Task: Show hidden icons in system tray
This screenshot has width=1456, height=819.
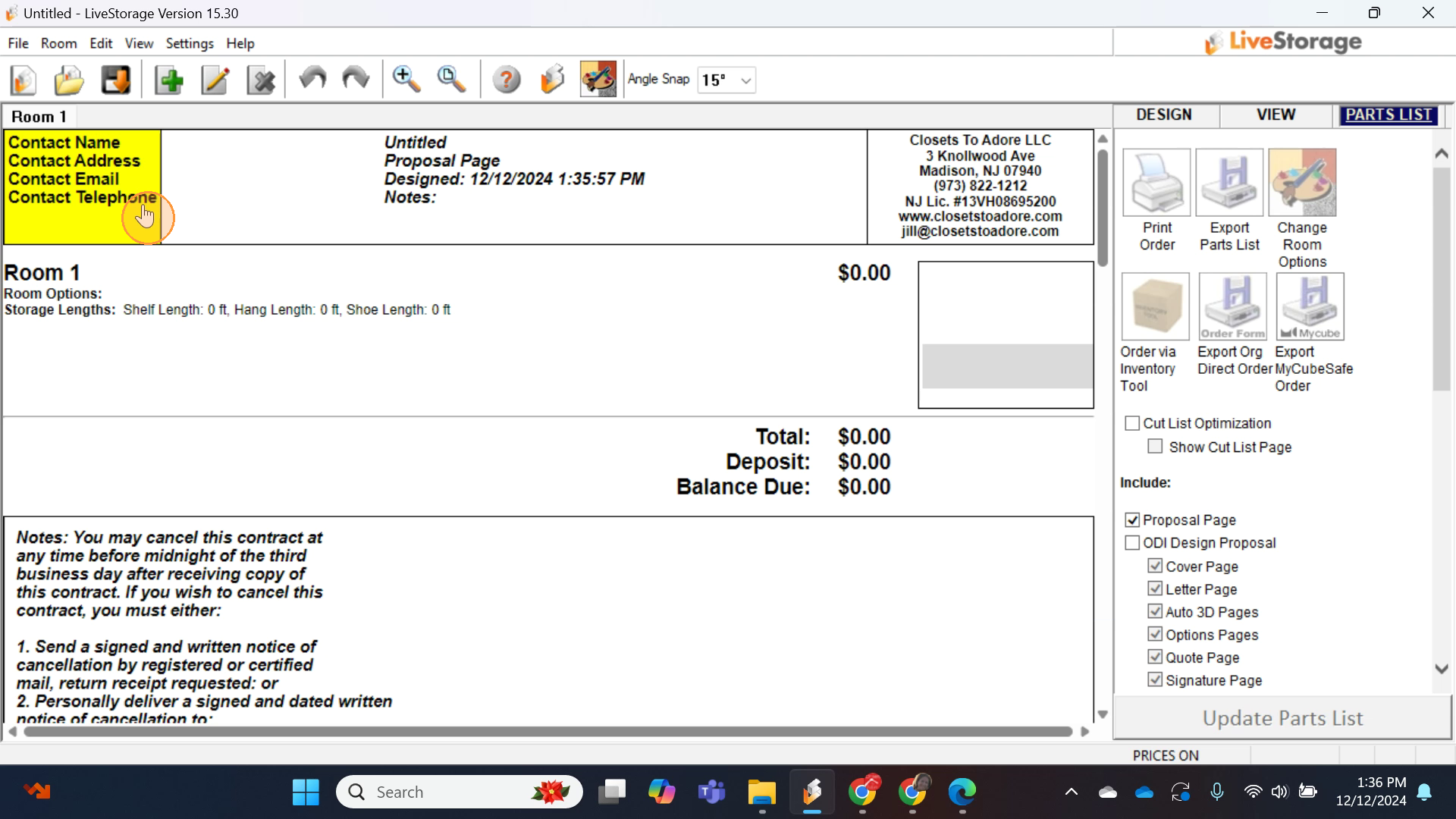Action: [1071, 792]
